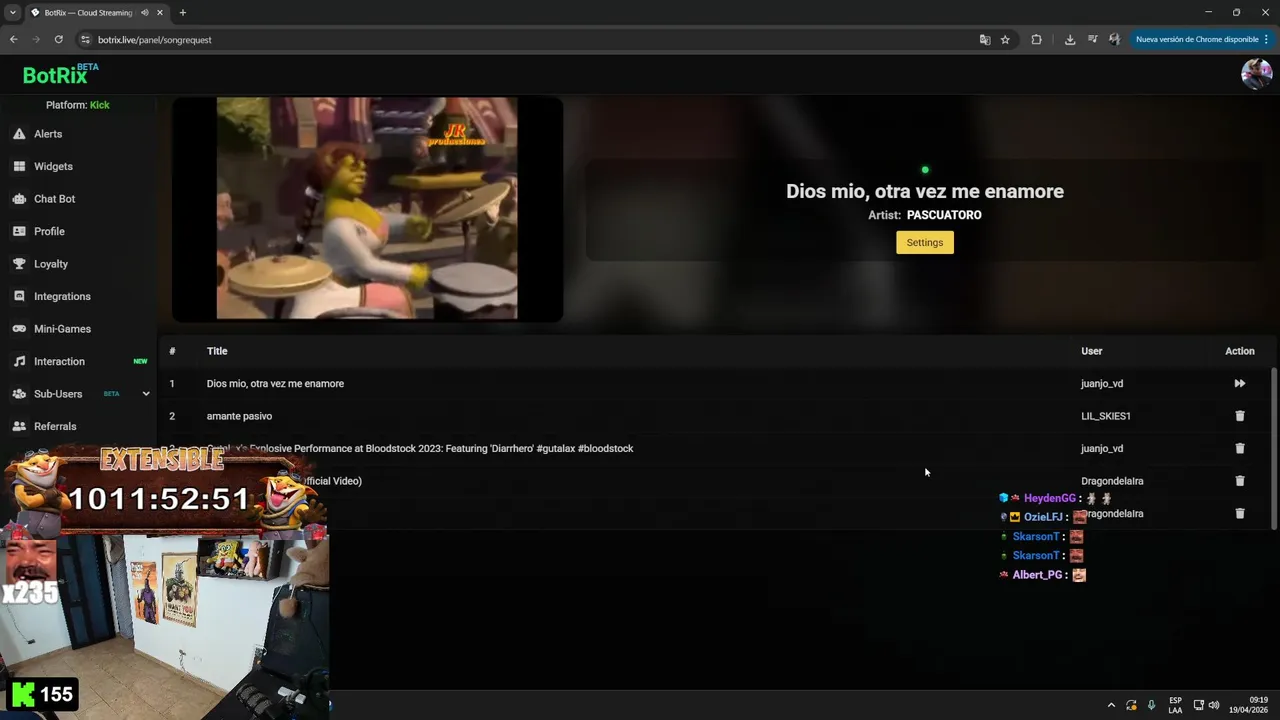Go back in browser history
This screenshot has height=720, width=1280.
[x=13, y=40]
